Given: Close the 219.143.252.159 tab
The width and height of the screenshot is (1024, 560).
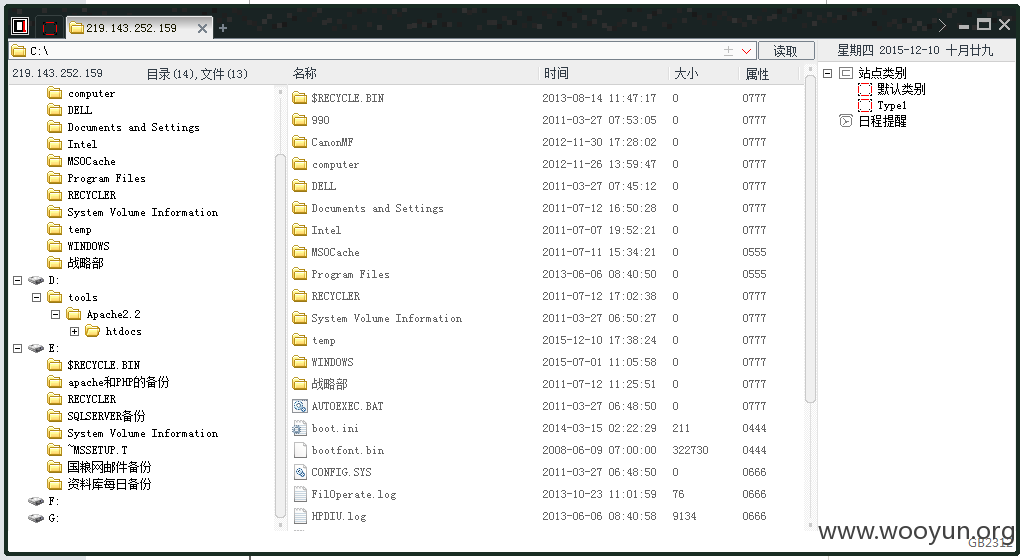Looking at the screenshot, I should coord(202,28).
